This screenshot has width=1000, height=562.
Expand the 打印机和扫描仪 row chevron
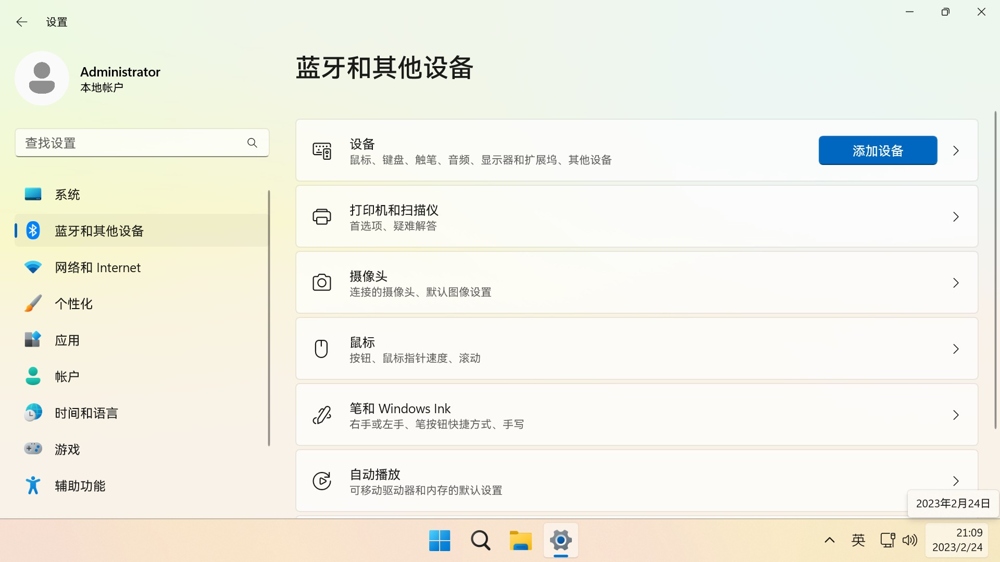click(x=956, y=217)
